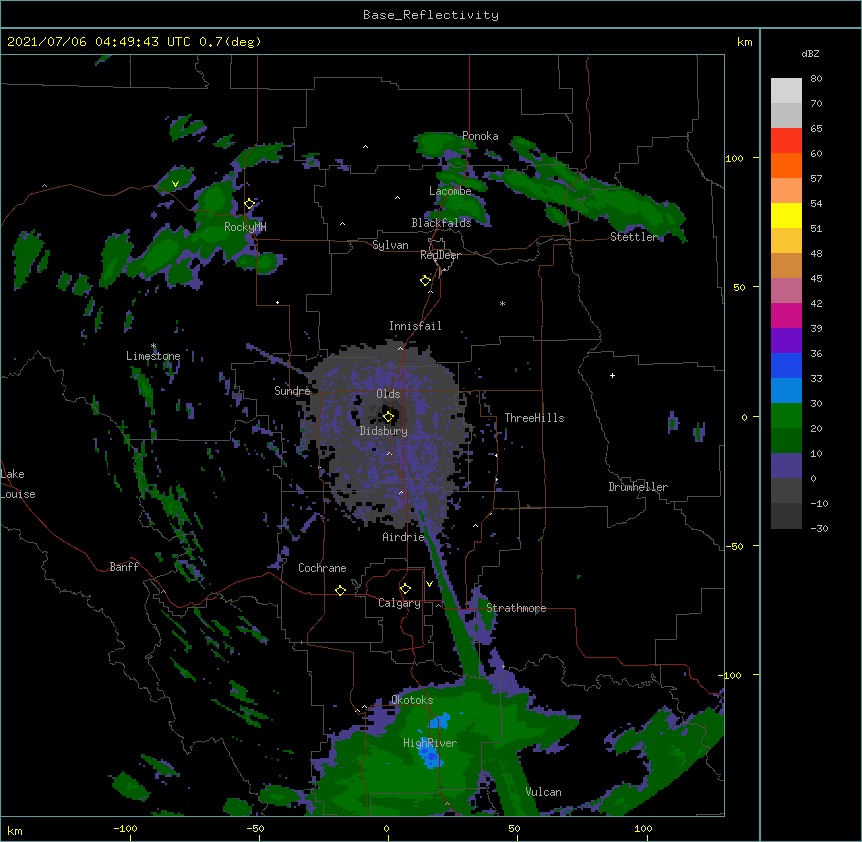862x842 pixels.
Task: Click the bright green swatch between 30 and 20
Action: point(786,416)
